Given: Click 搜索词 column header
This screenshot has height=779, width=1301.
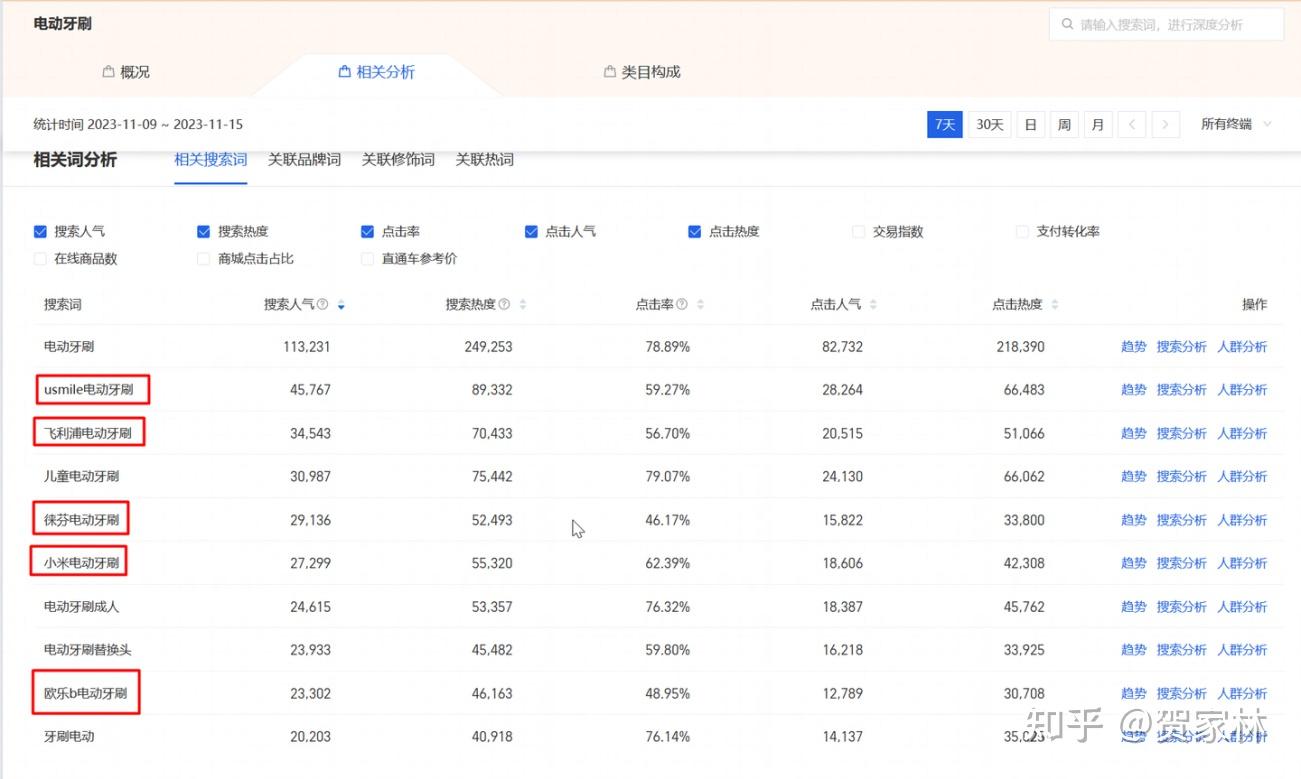Looking at the screenshot, I should tap(63, 304).
